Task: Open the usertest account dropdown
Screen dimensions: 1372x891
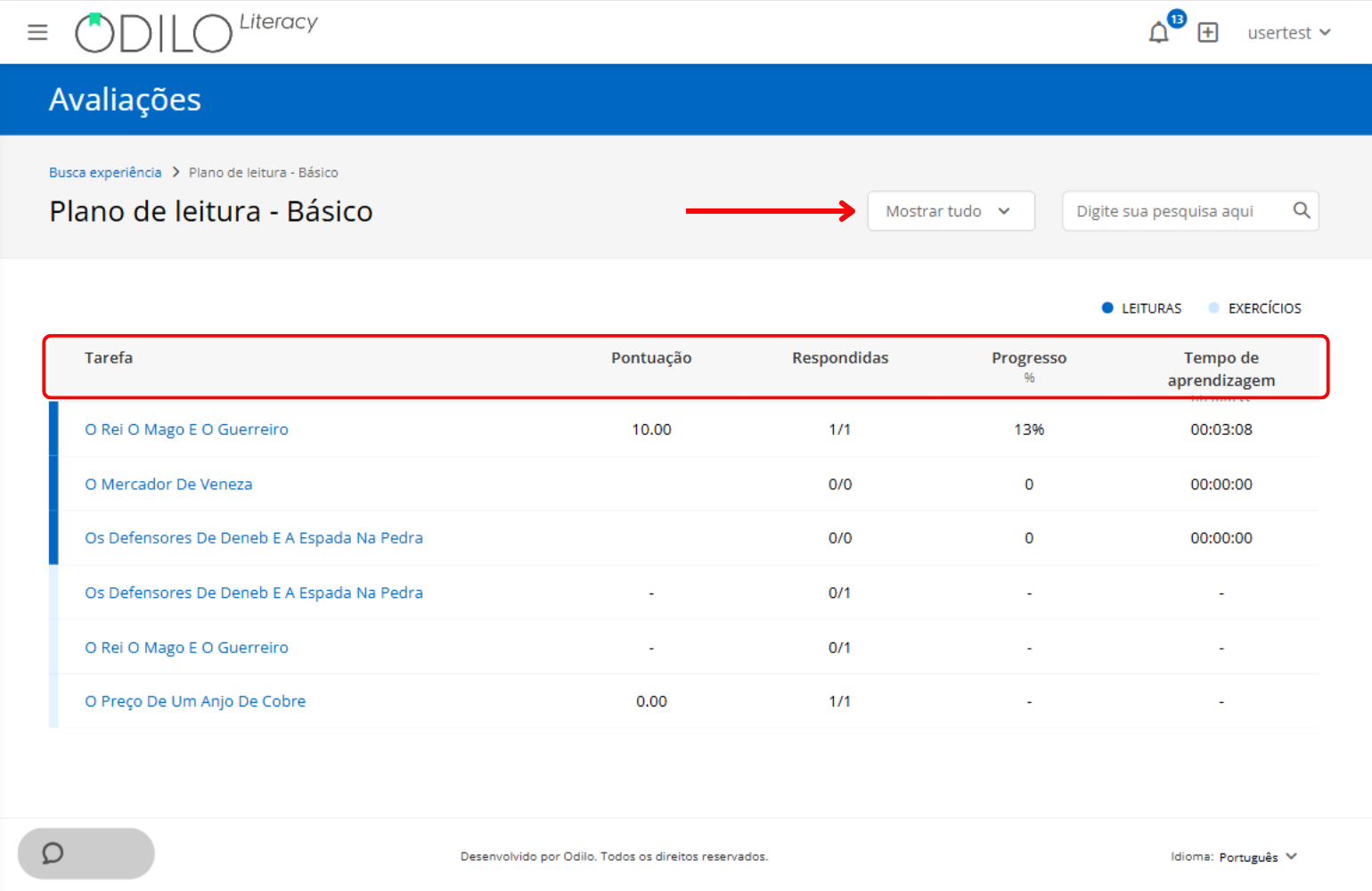Action: click(1289, 33)
